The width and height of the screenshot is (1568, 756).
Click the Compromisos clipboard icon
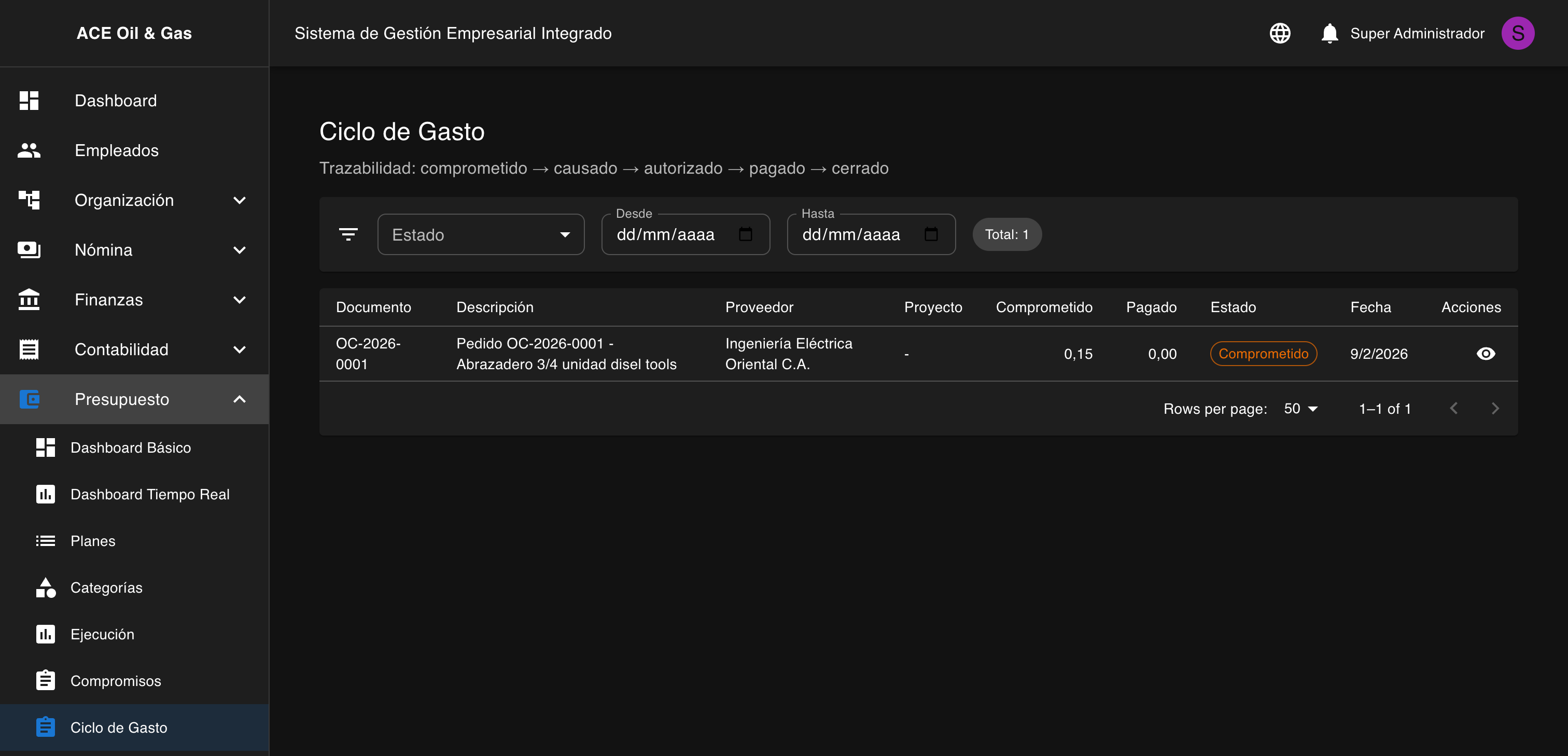point(45,680)
